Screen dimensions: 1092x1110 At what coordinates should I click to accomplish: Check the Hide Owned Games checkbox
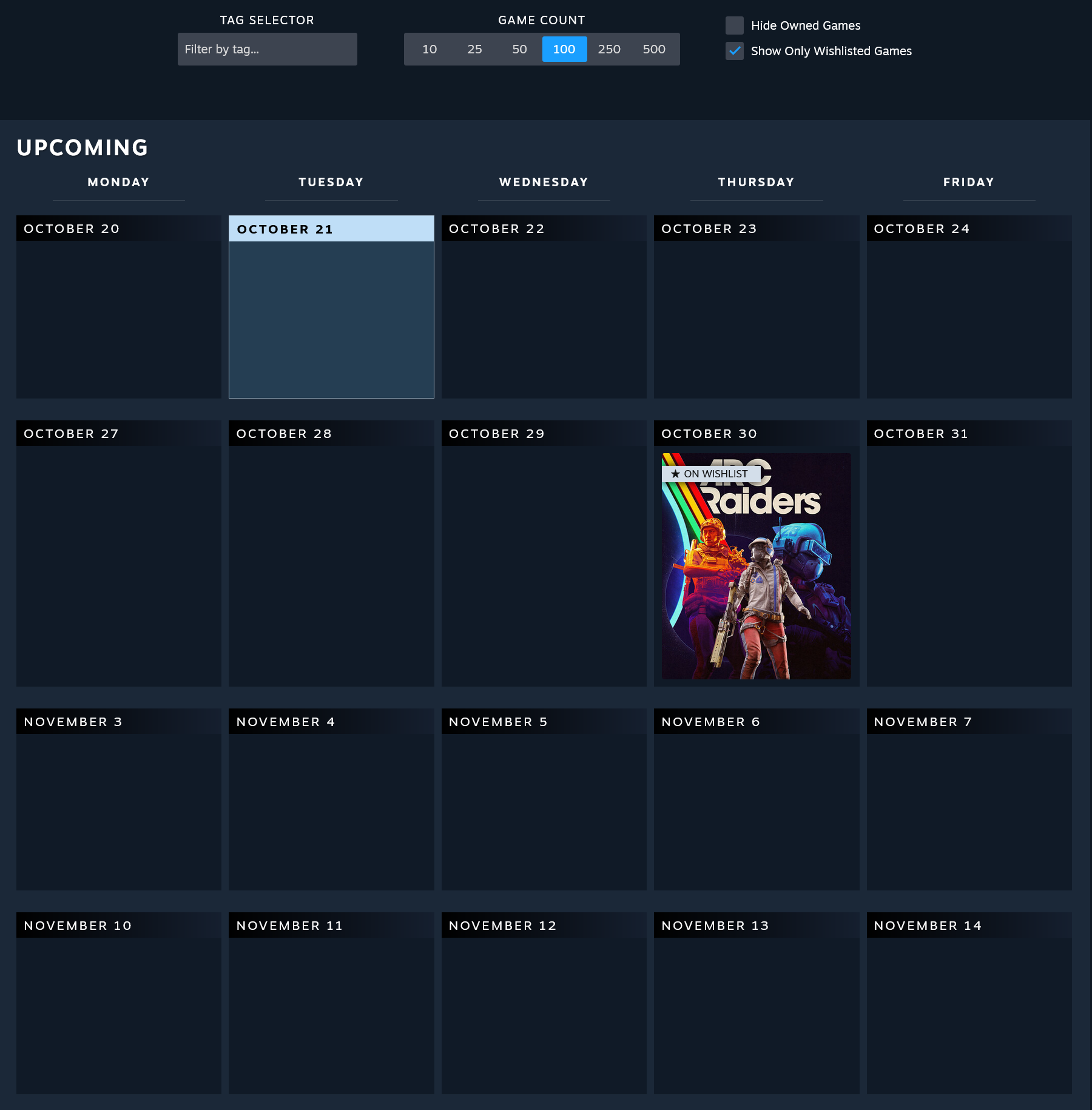pyautogui.click(x=734, y=25)
